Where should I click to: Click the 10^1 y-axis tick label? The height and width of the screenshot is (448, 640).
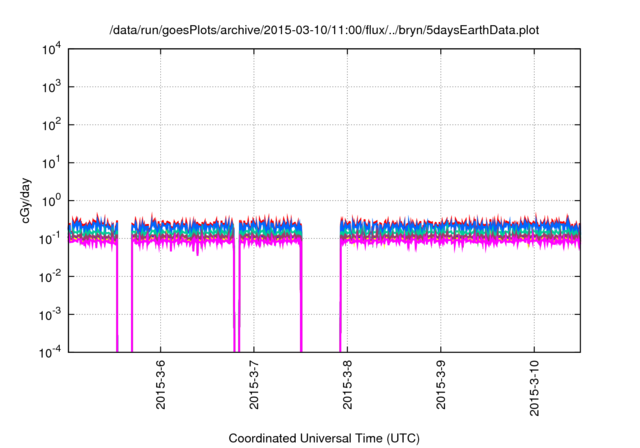[x=51, y=163]
